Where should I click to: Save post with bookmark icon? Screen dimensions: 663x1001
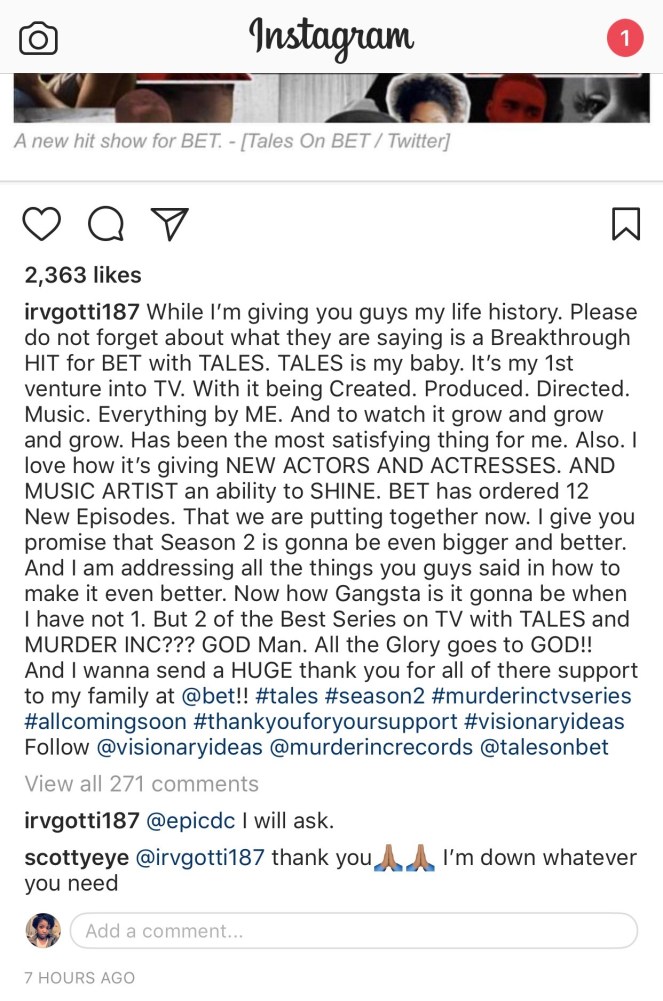coord(625,223)
